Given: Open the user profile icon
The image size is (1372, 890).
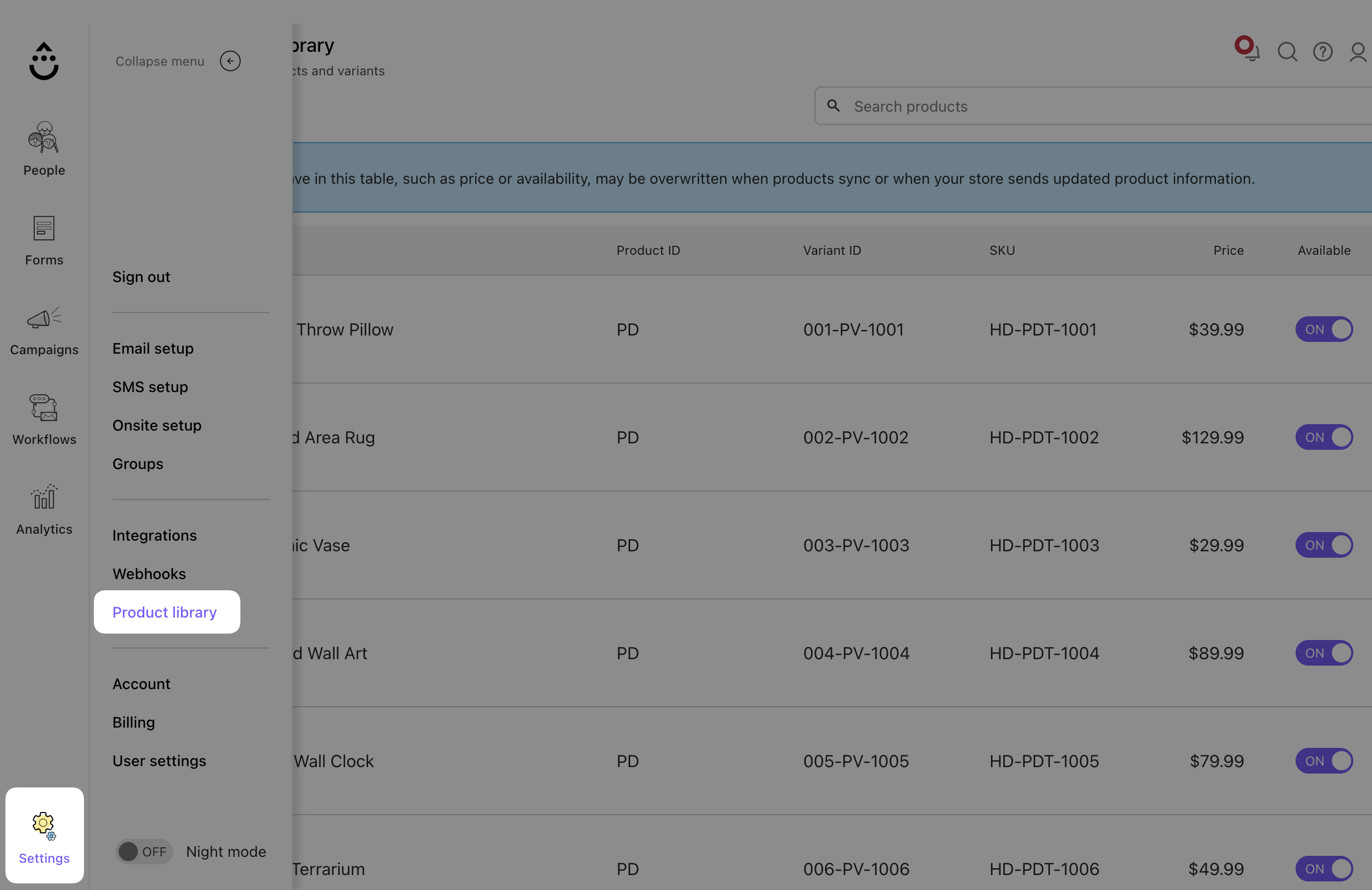Looking at the screenshot, I should point(1358,52).
